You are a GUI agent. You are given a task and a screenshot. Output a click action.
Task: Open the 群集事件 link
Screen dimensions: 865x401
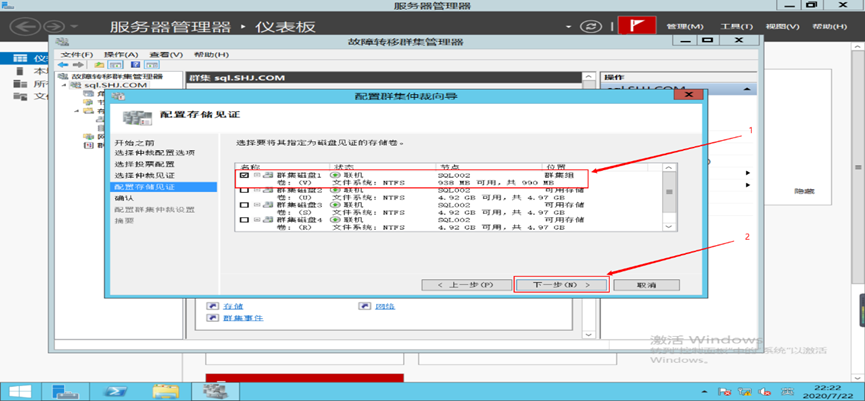coord(243,318)
